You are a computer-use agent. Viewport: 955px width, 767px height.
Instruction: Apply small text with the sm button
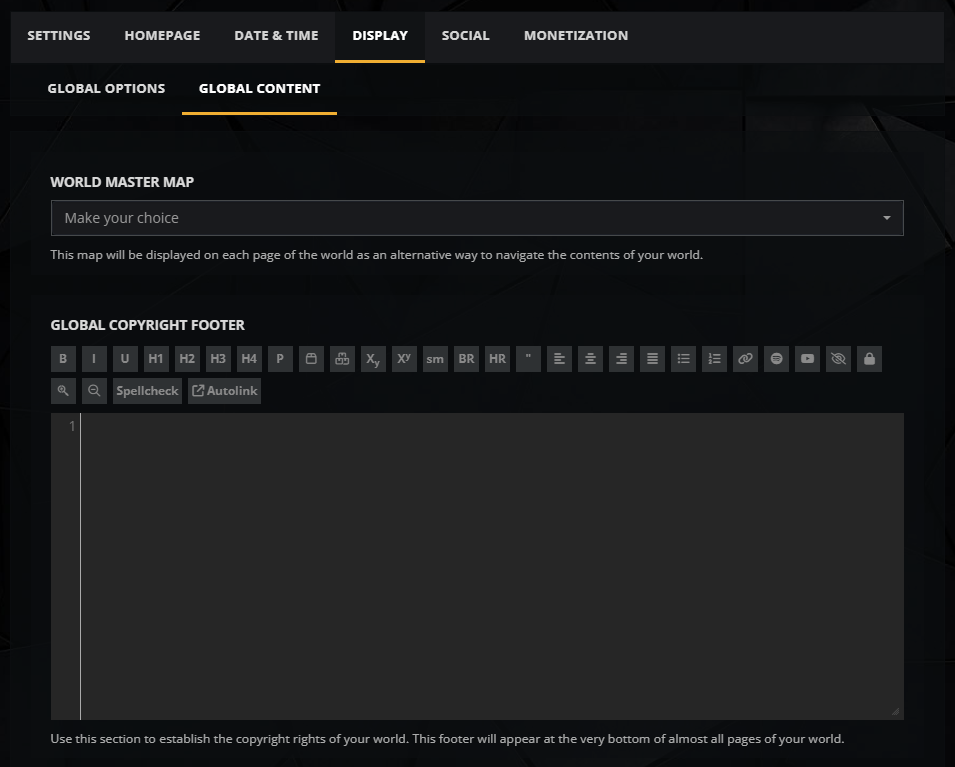435,359
